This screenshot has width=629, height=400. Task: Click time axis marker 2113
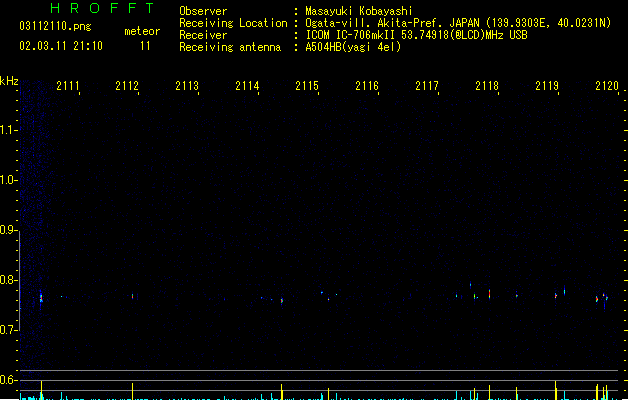tap(187, 86)
